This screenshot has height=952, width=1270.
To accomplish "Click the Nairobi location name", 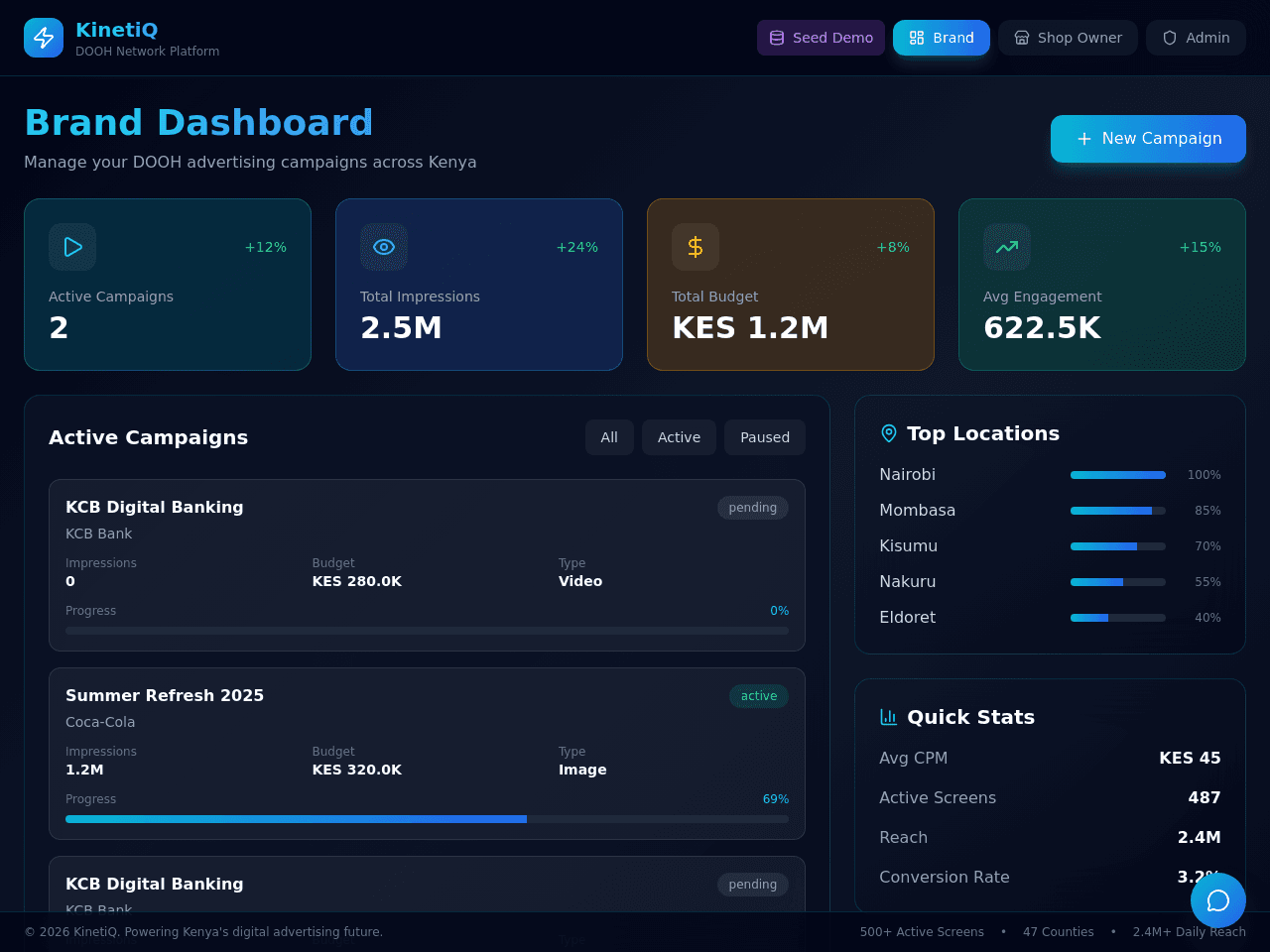I will point(907,475).
